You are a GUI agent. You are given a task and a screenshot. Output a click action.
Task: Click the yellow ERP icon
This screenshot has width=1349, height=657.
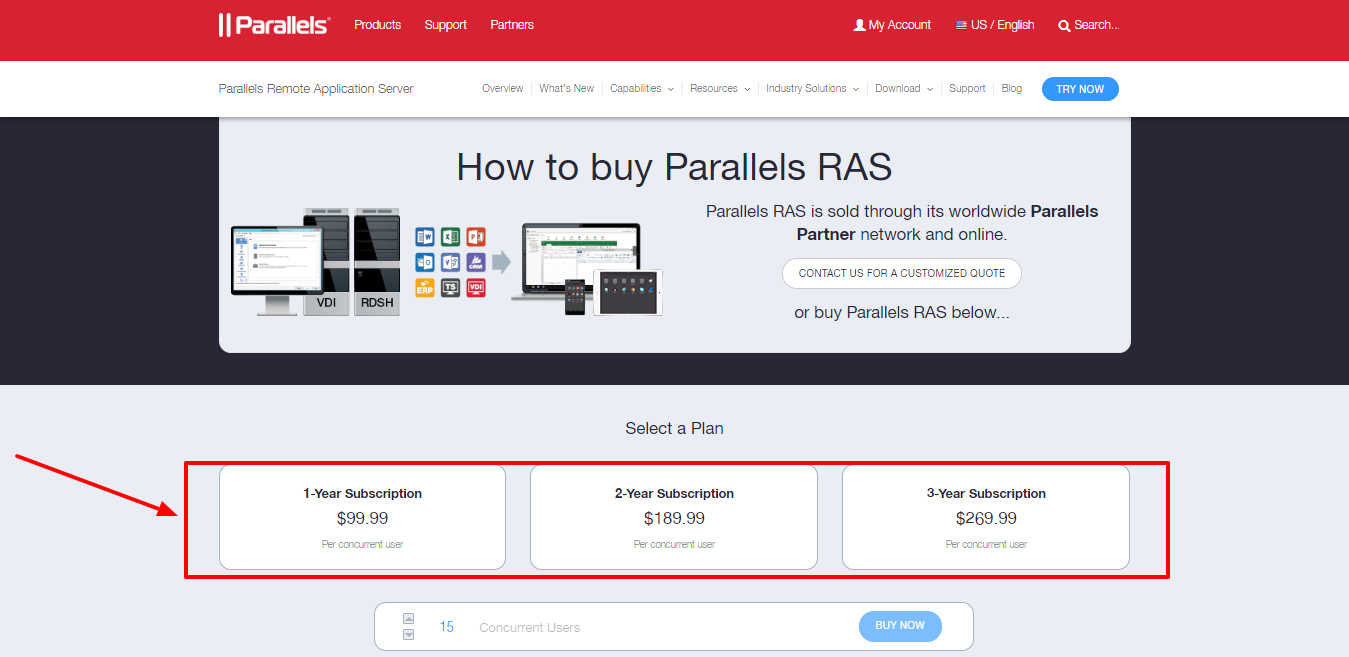coord(425,287)
